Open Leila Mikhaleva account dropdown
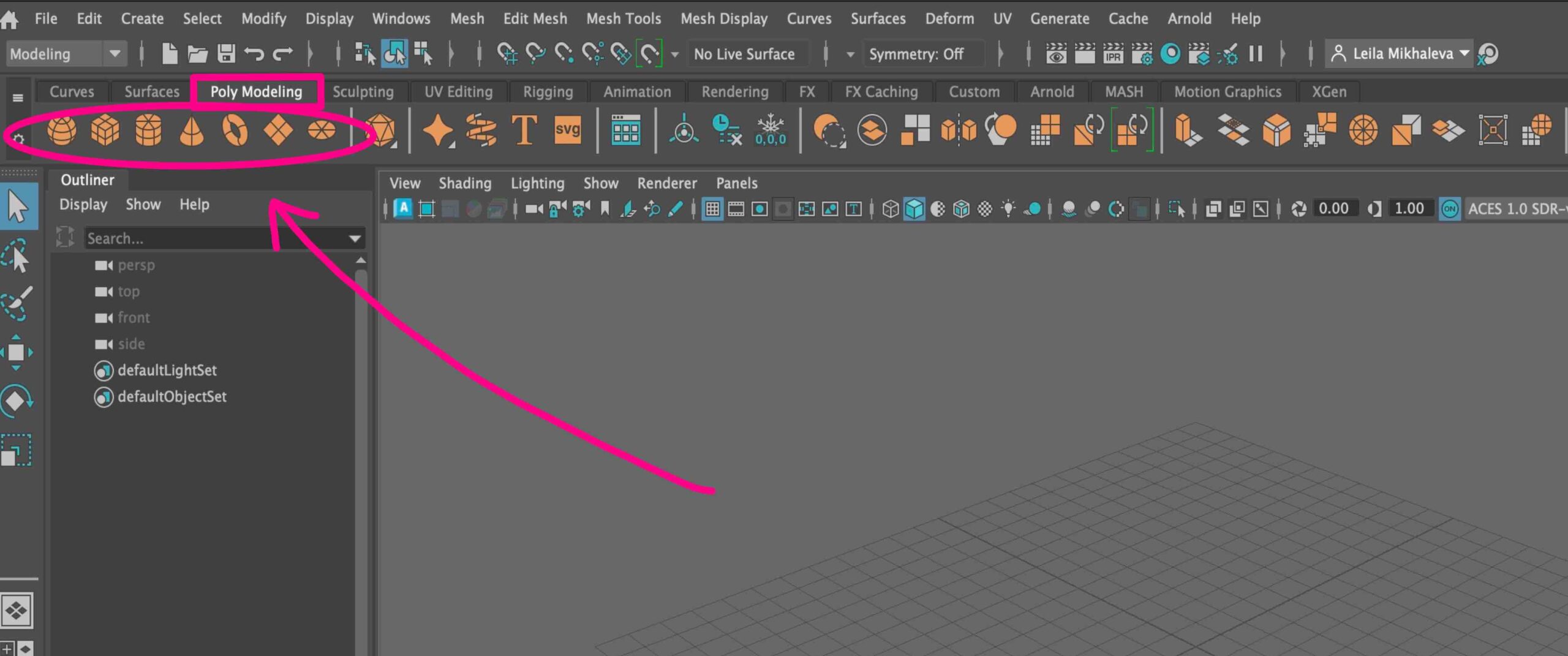1568x656 pixels. coord(1400,54)
